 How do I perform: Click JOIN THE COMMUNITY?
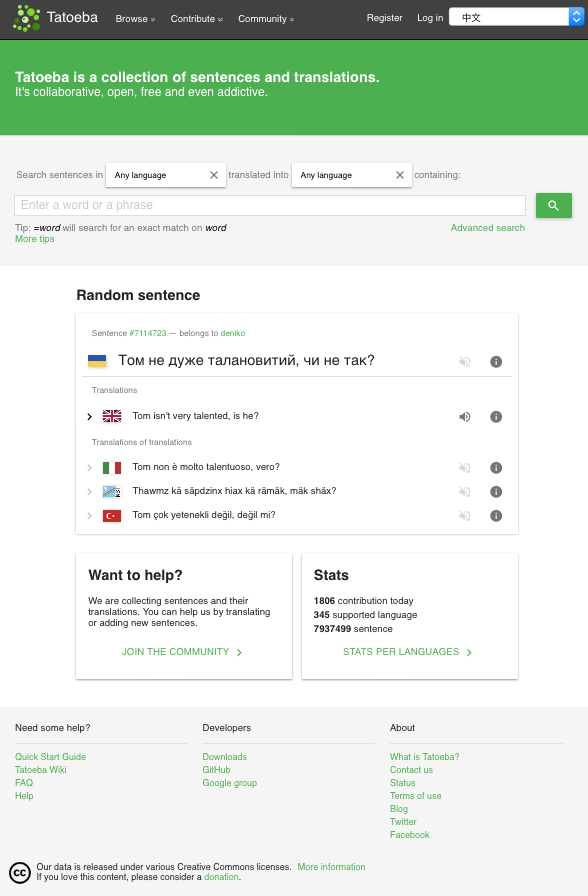coord(182,652)
